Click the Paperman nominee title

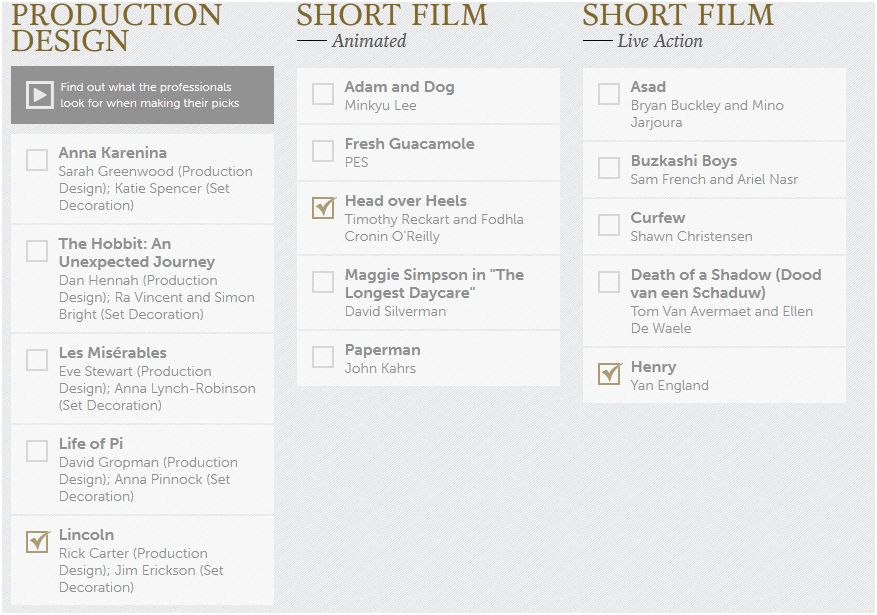[382, 350]
